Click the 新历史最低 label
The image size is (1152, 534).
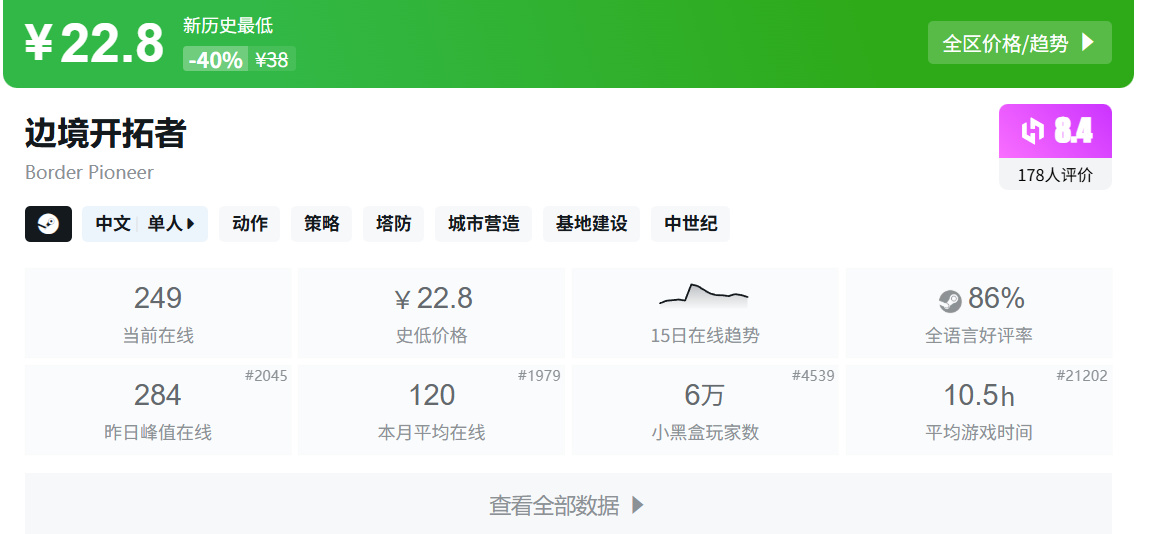point(228,26)
